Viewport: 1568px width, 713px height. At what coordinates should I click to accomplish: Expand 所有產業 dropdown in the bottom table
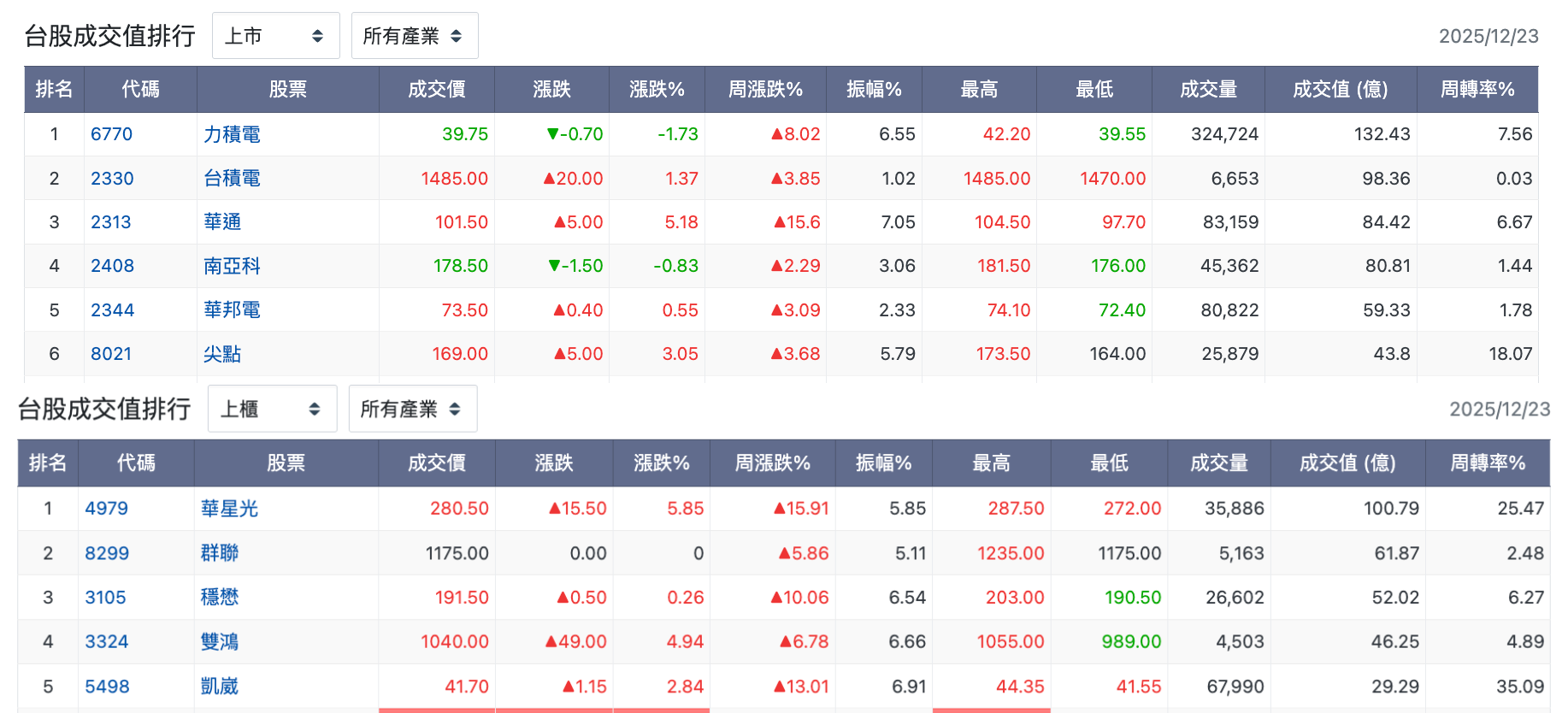pos(412,409)
